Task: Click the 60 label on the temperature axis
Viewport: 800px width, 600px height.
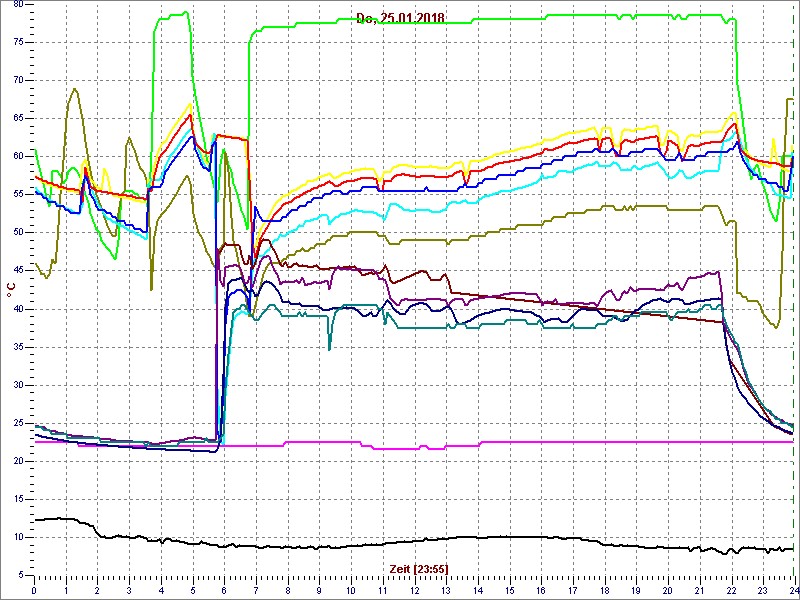Action: point(18,156)
